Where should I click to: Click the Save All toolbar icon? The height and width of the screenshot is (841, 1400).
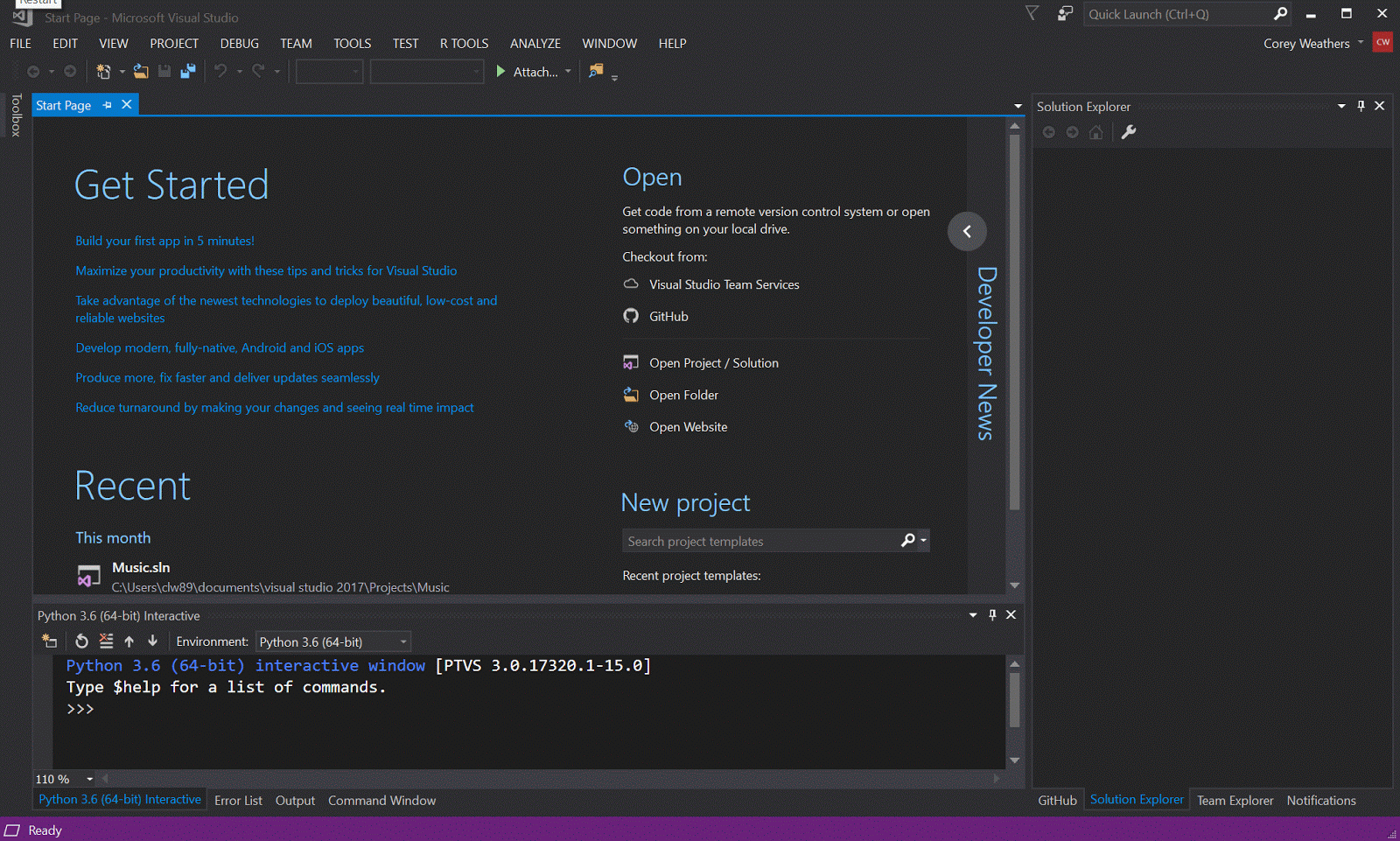[x=187, y=71]
